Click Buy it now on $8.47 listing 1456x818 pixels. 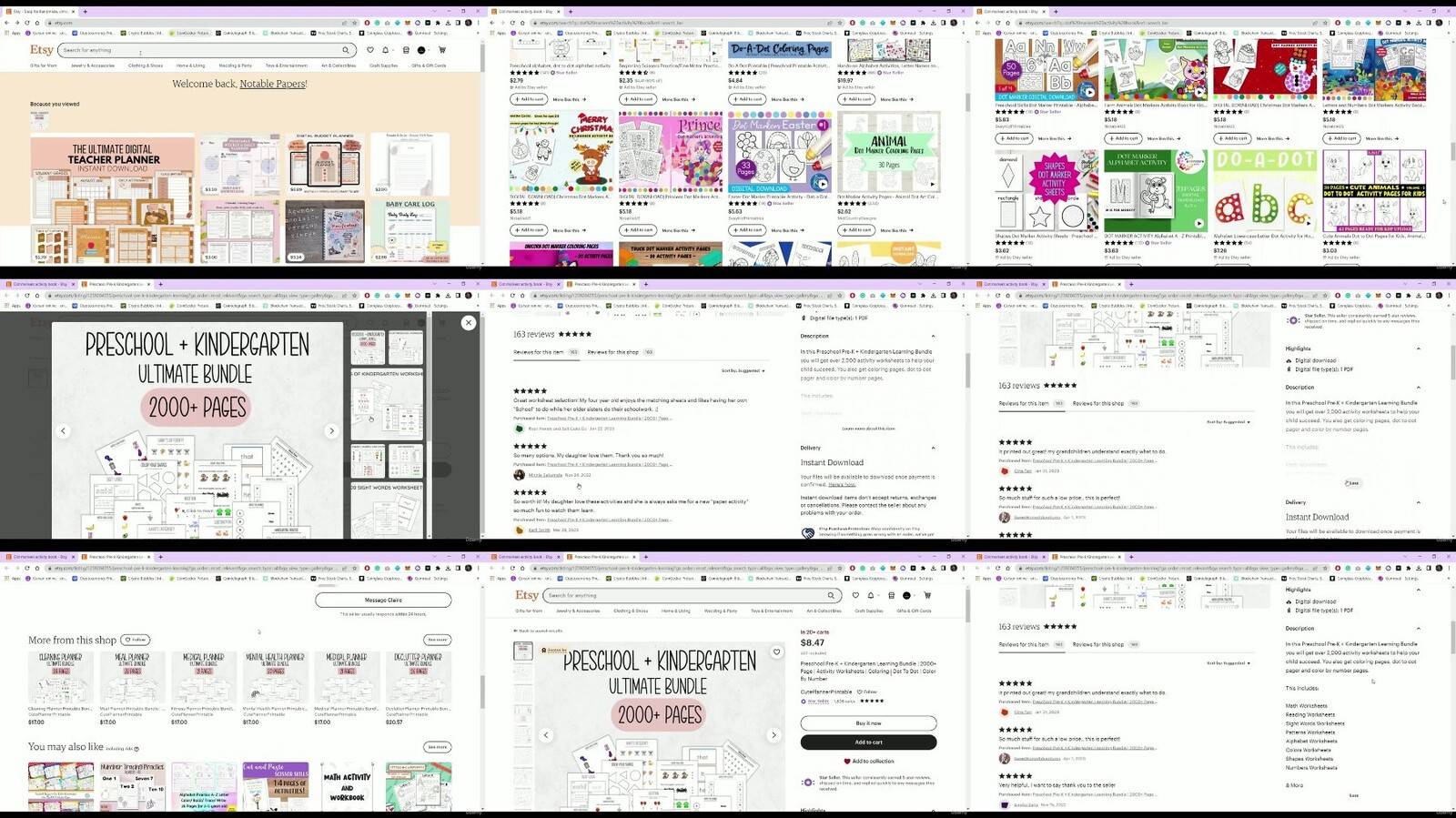tap(868, 723)
